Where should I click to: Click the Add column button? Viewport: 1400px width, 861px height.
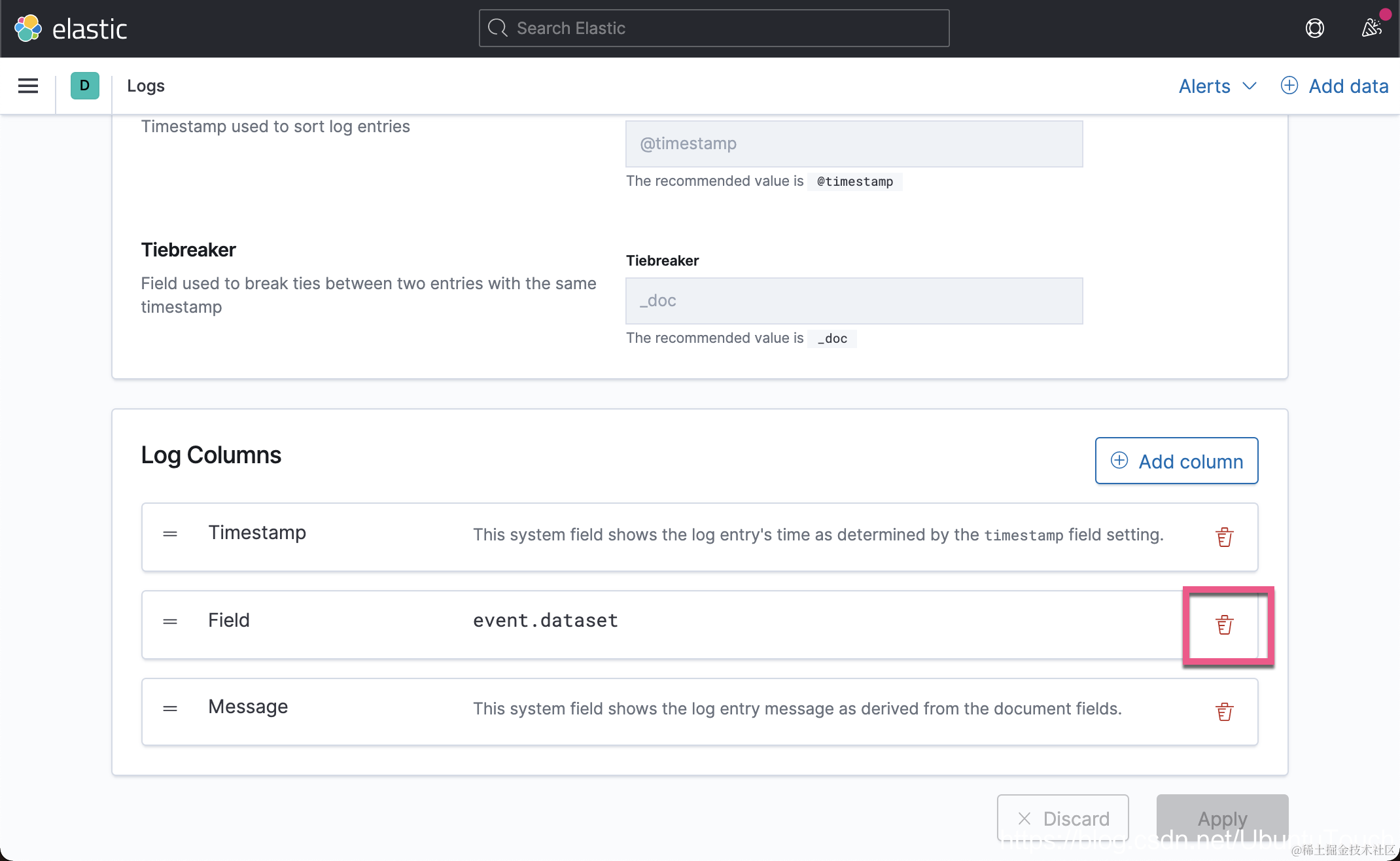pos(1176,461)
